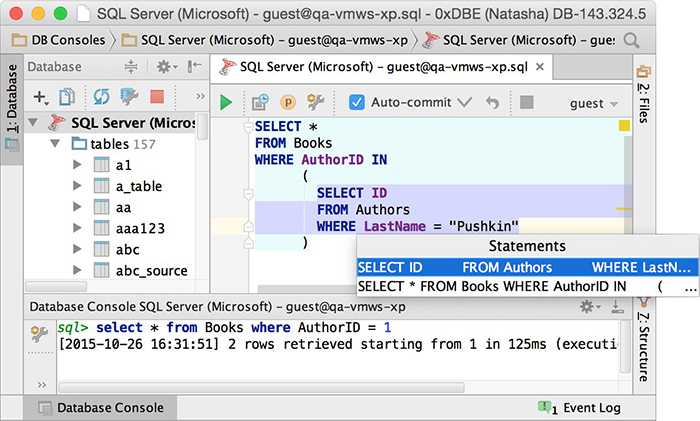This screenshot has width=700, height=421.
Task: Click the synchronize refresh icon in Database panel
Action: click(101, 97)
